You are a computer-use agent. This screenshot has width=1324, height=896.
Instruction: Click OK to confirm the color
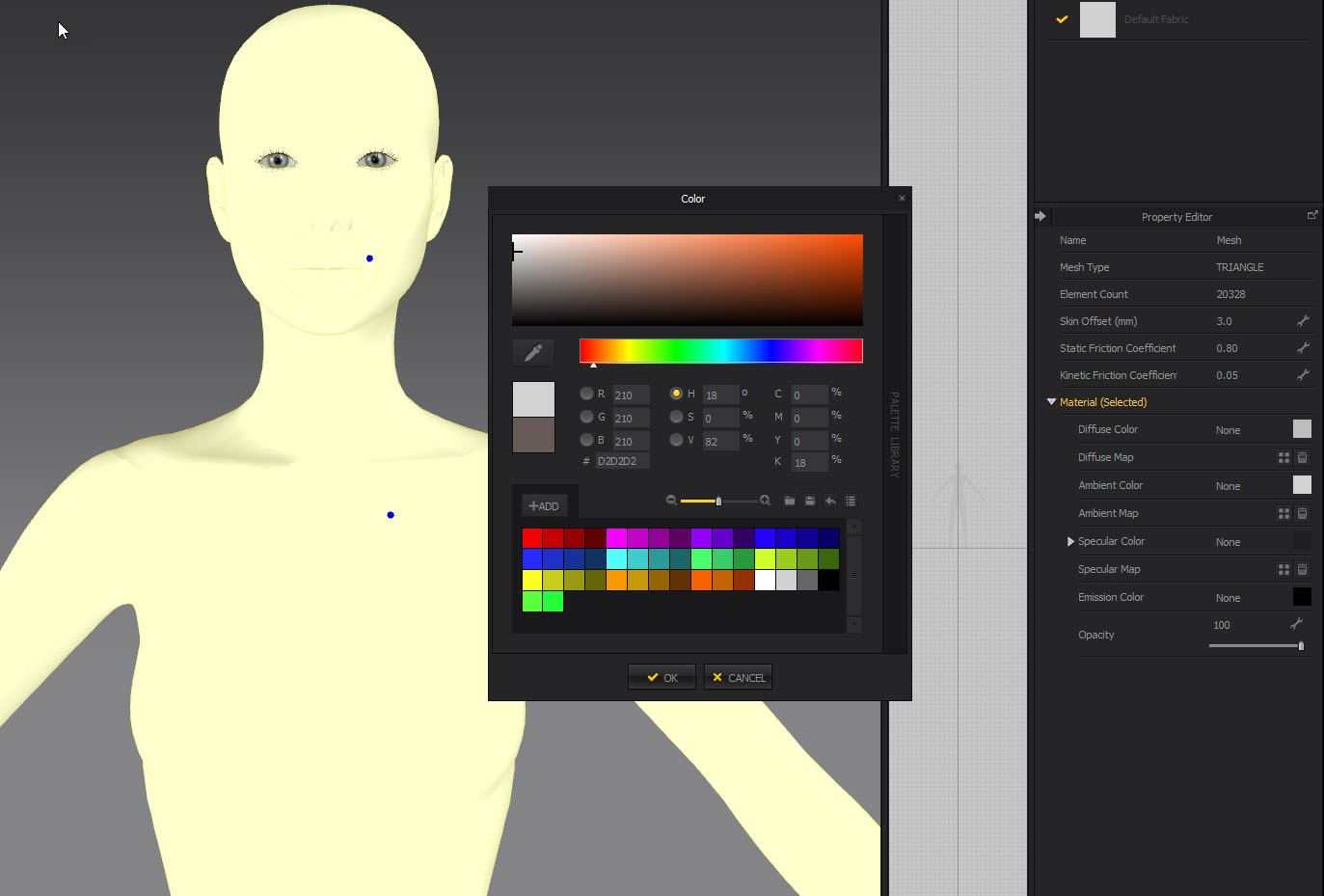pyautogui.click(x=662, y=677)
